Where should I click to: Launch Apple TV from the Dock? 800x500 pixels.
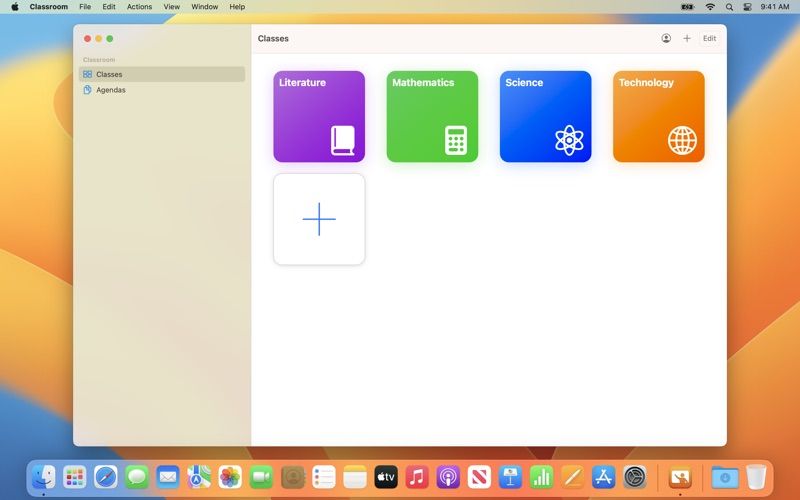[x=386, y=478]
